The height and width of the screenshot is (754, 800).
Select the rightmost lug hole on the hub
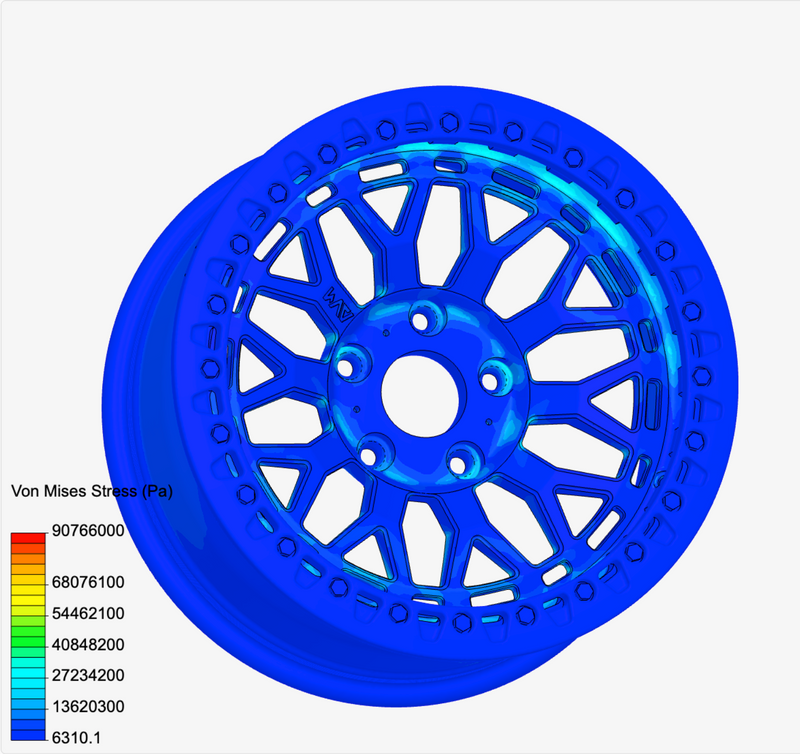click(x=491, y=381)
